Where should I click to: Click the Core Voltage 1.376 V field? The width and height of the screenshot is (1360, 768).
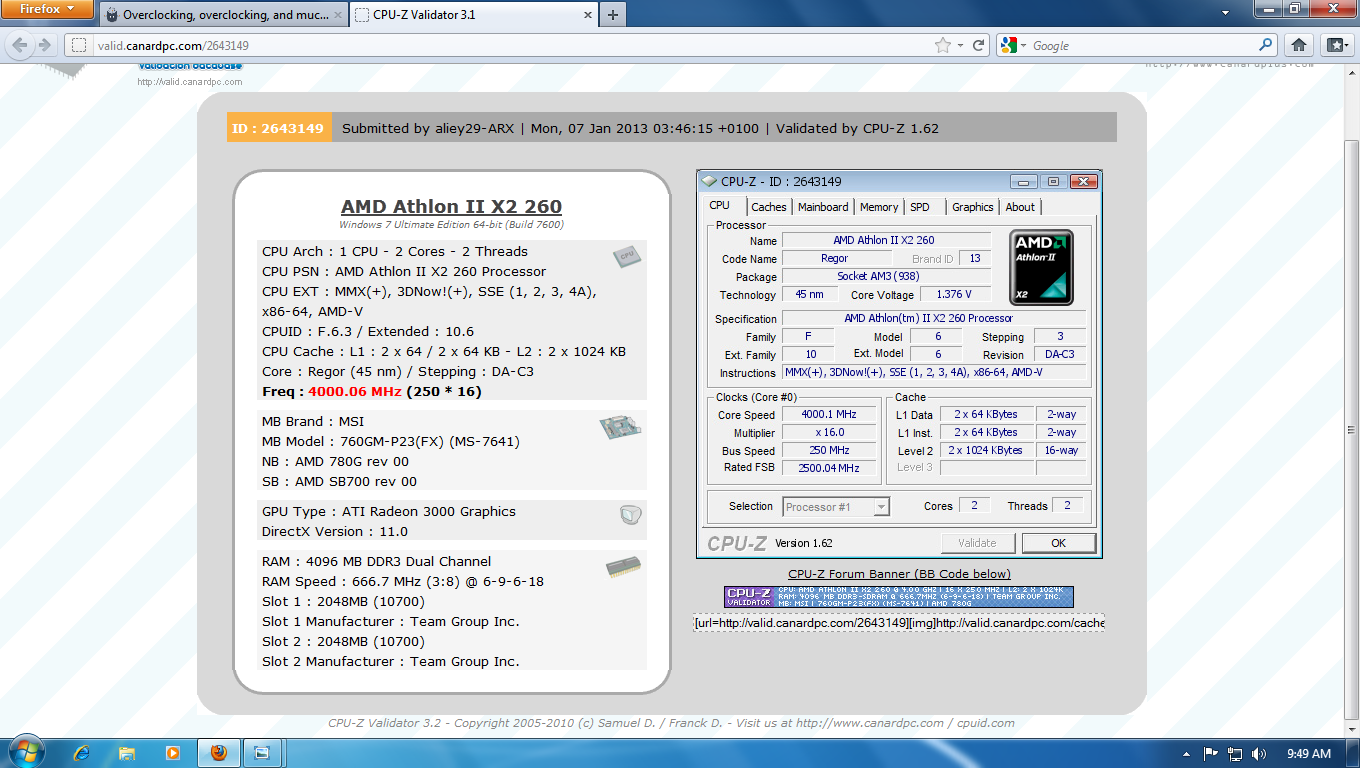957,295
